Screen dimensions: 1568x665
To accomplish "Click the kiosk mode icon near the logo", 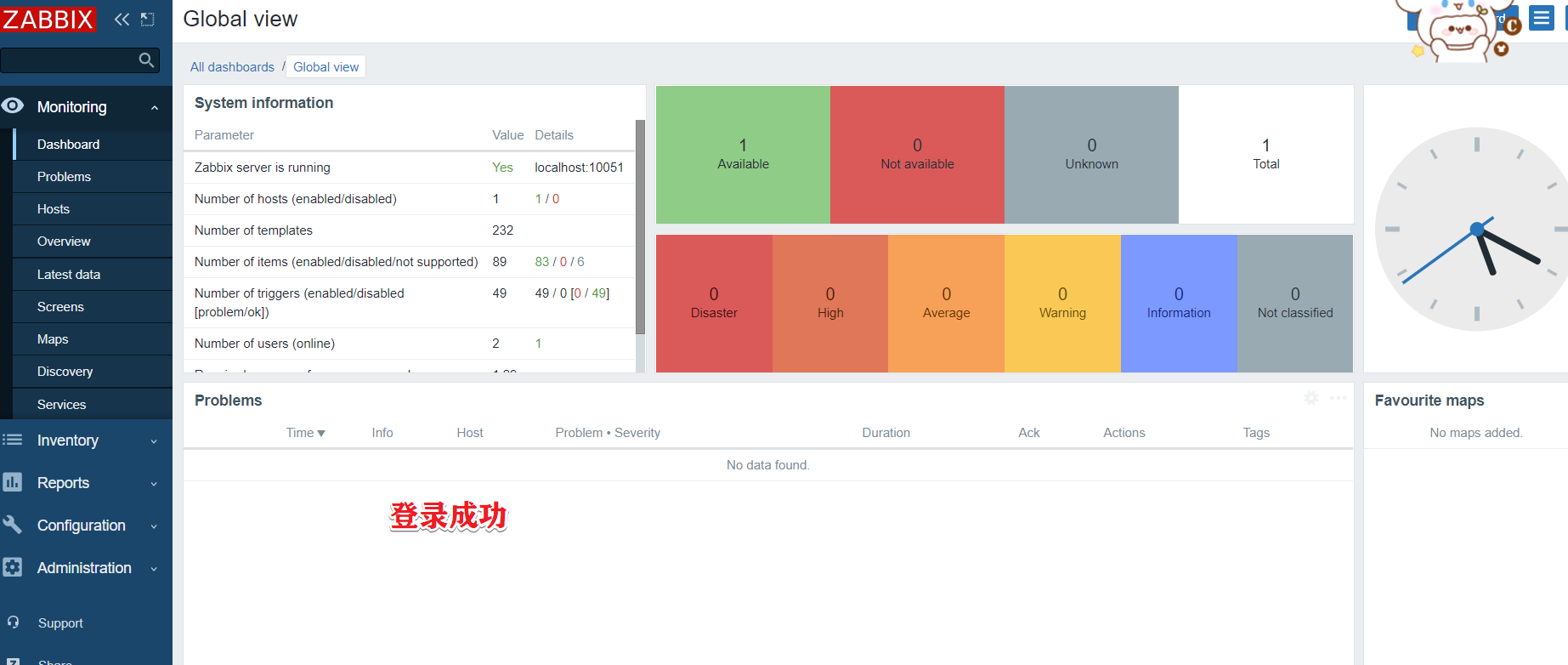I will (148, 19).
